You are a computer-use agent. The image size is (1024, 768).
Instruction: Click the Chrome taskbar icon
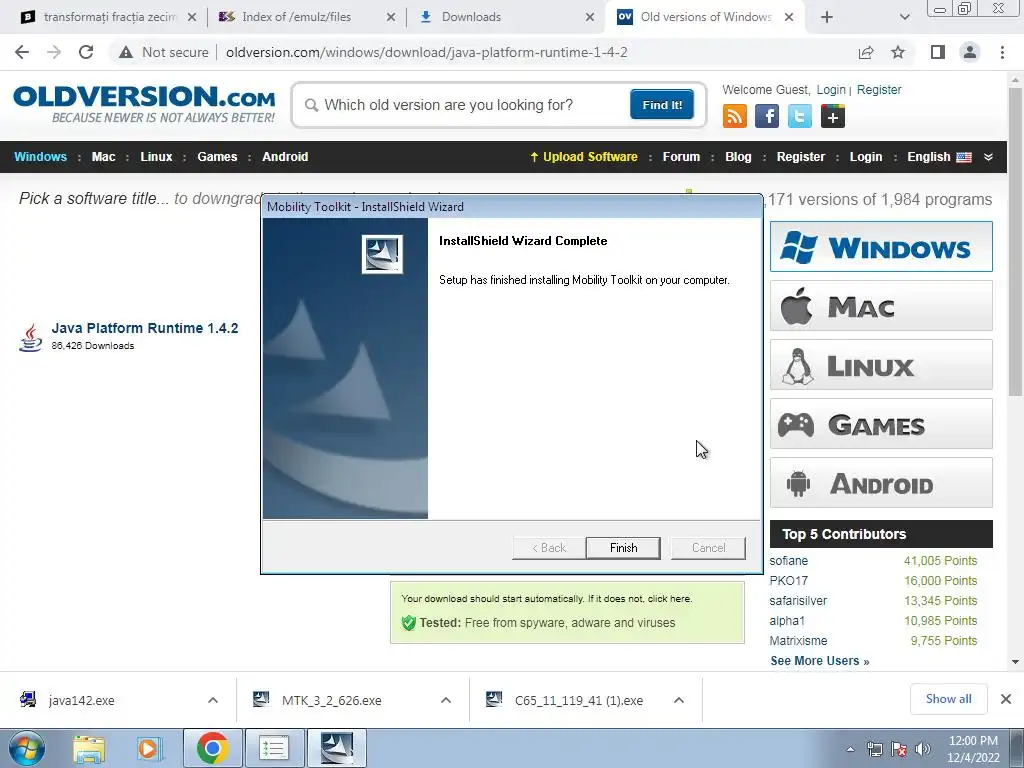(x=212, y=748)
